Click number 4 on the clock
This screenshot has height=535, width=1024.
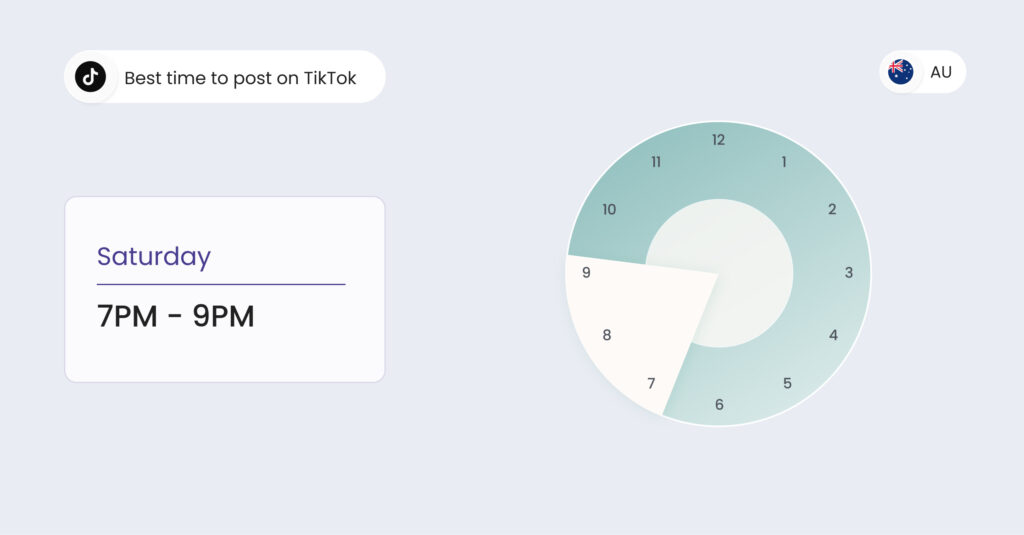pos(833,335)
